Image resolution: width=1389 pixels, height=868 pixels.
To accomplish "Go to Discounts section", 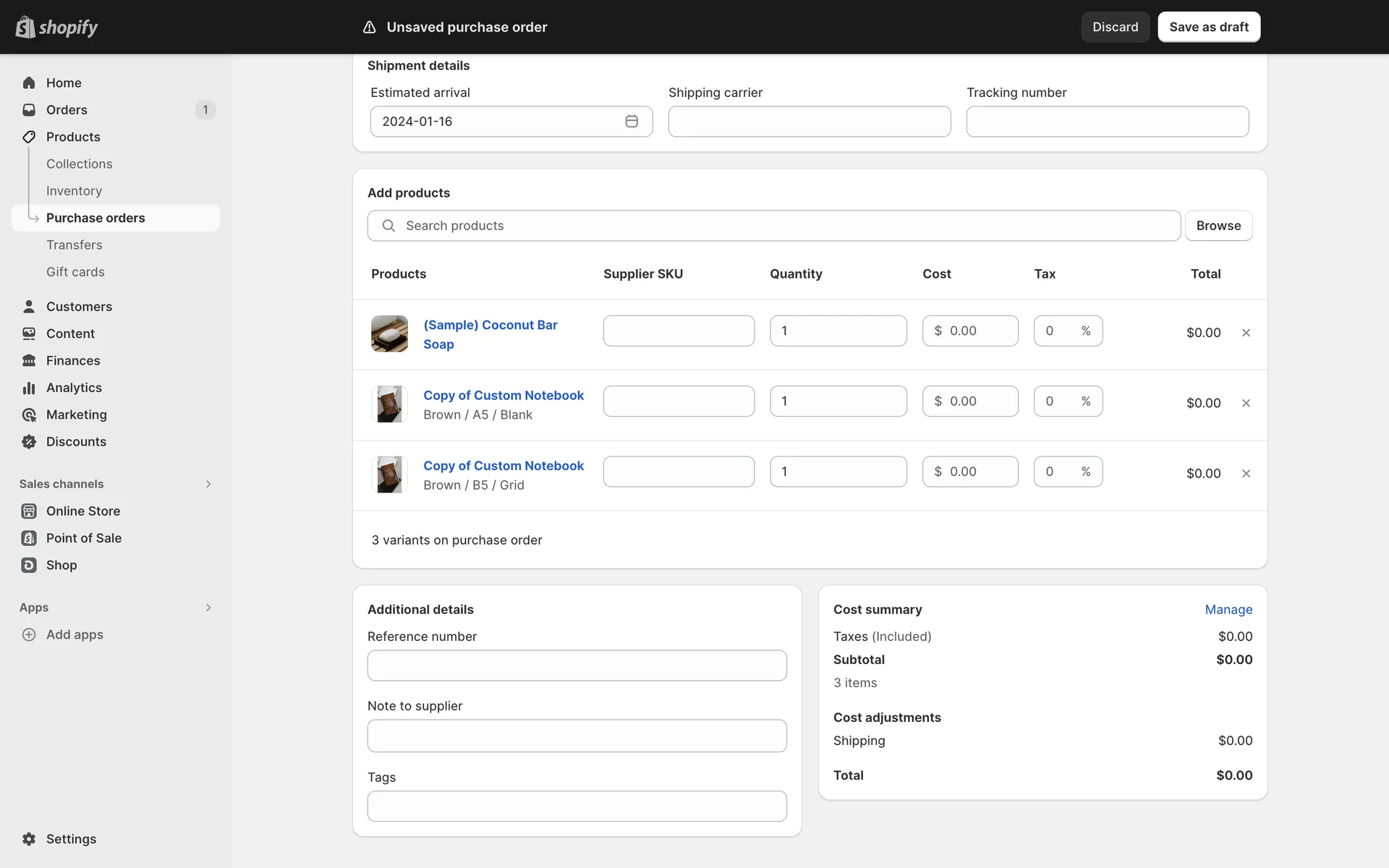I will click(x=76, y=442).
